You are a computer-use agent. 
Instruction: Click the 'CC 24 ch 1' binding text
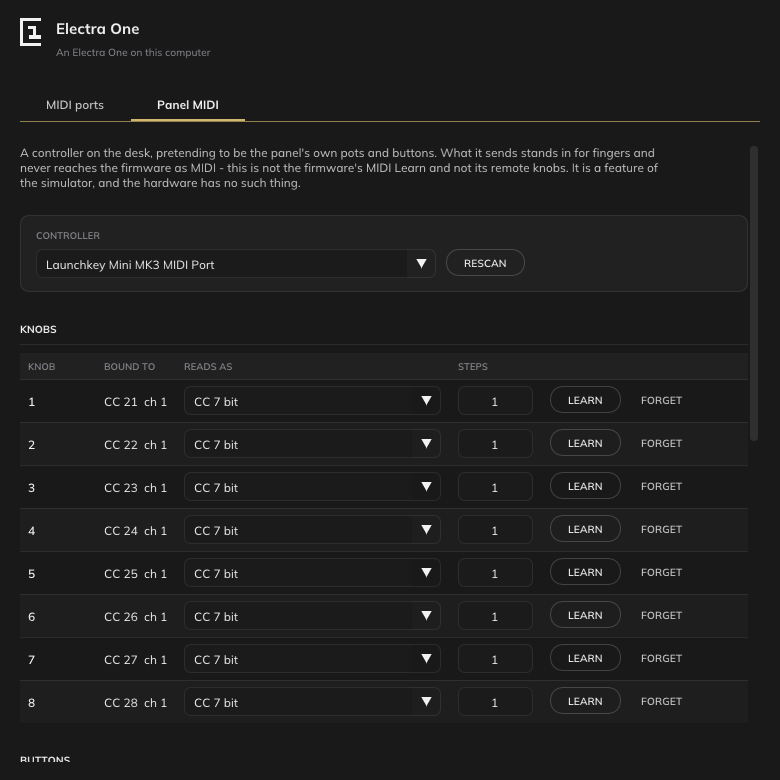pyautogui.click(x=135, y=531)
